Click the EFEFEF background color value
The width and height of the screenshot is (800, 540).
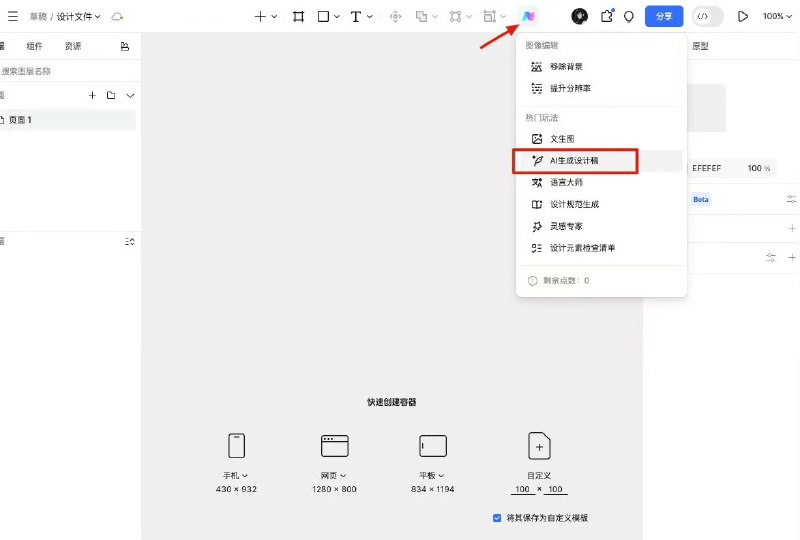(707, 168)
